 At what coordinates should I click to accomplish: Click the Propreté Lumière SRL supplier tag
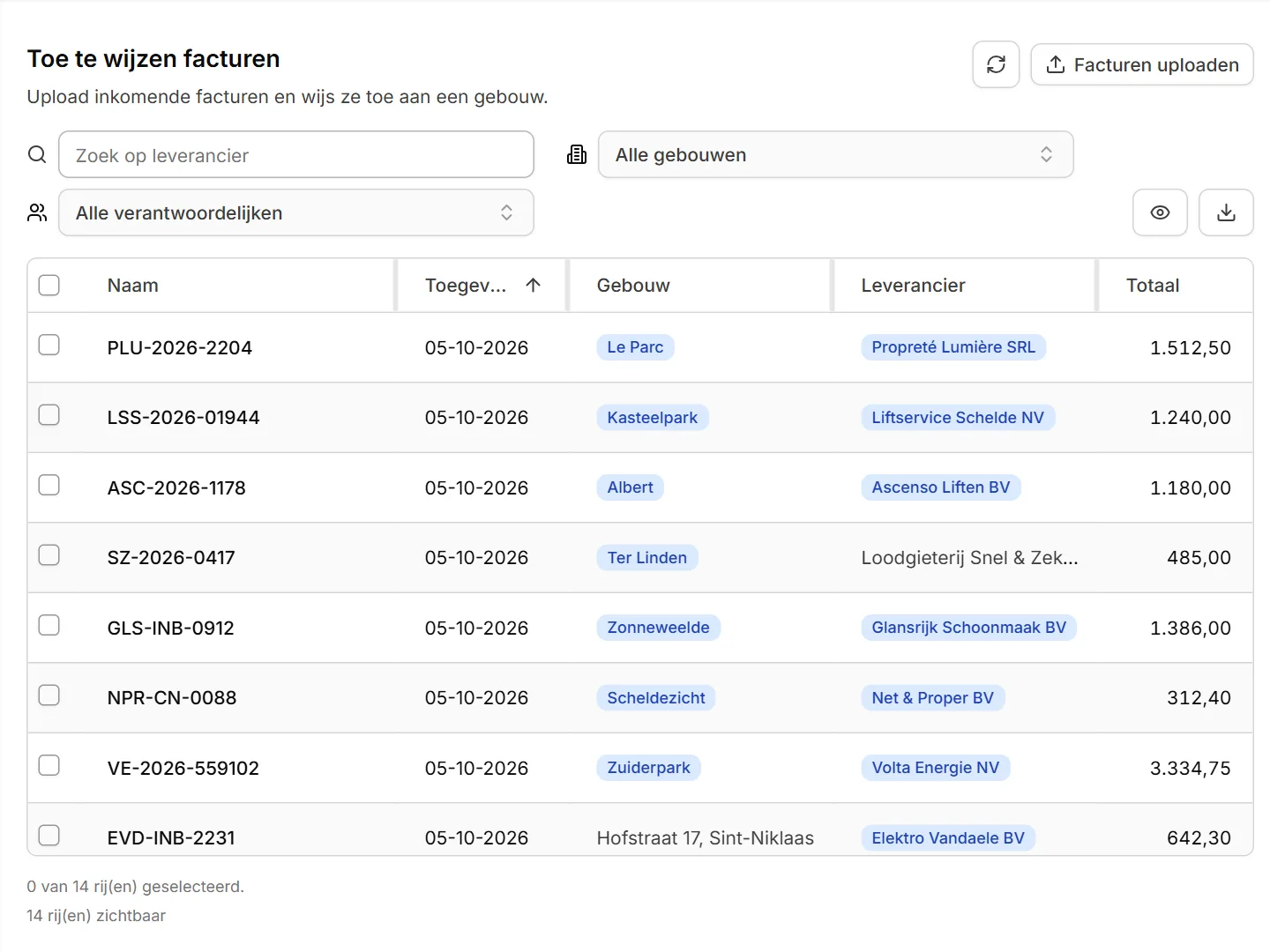click(x=953, y=347)
